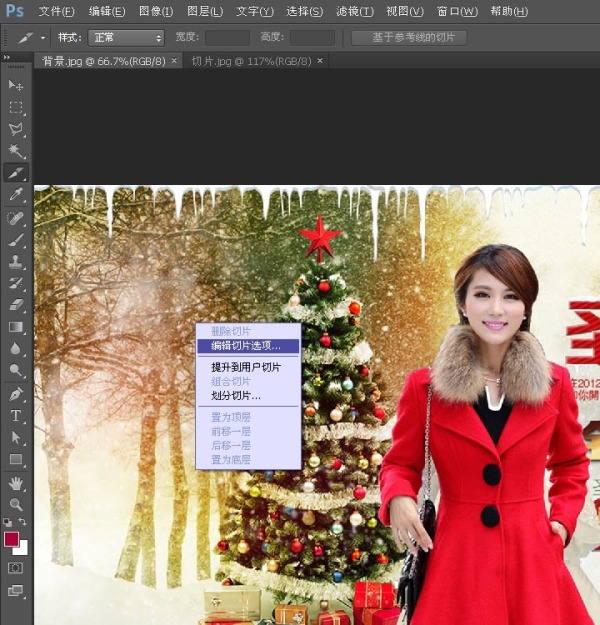The height and width of the screenshot is (625, 600).
Task: Select the Dodge tool
Action: point(16,370)
